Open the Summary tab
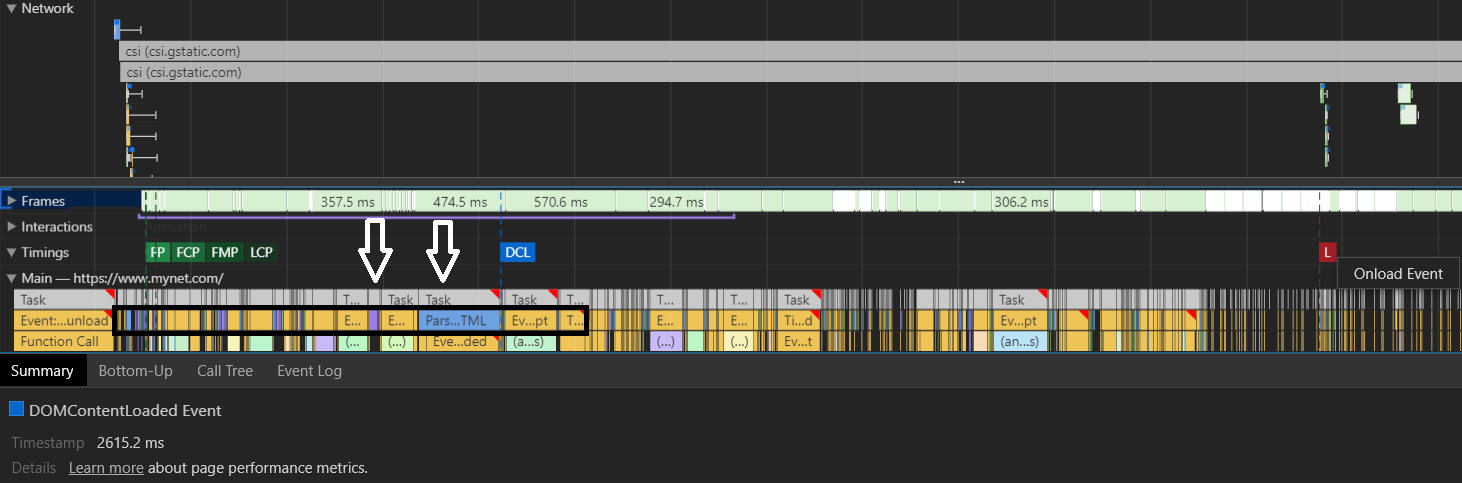1462x483 pixels. [42, 371]
